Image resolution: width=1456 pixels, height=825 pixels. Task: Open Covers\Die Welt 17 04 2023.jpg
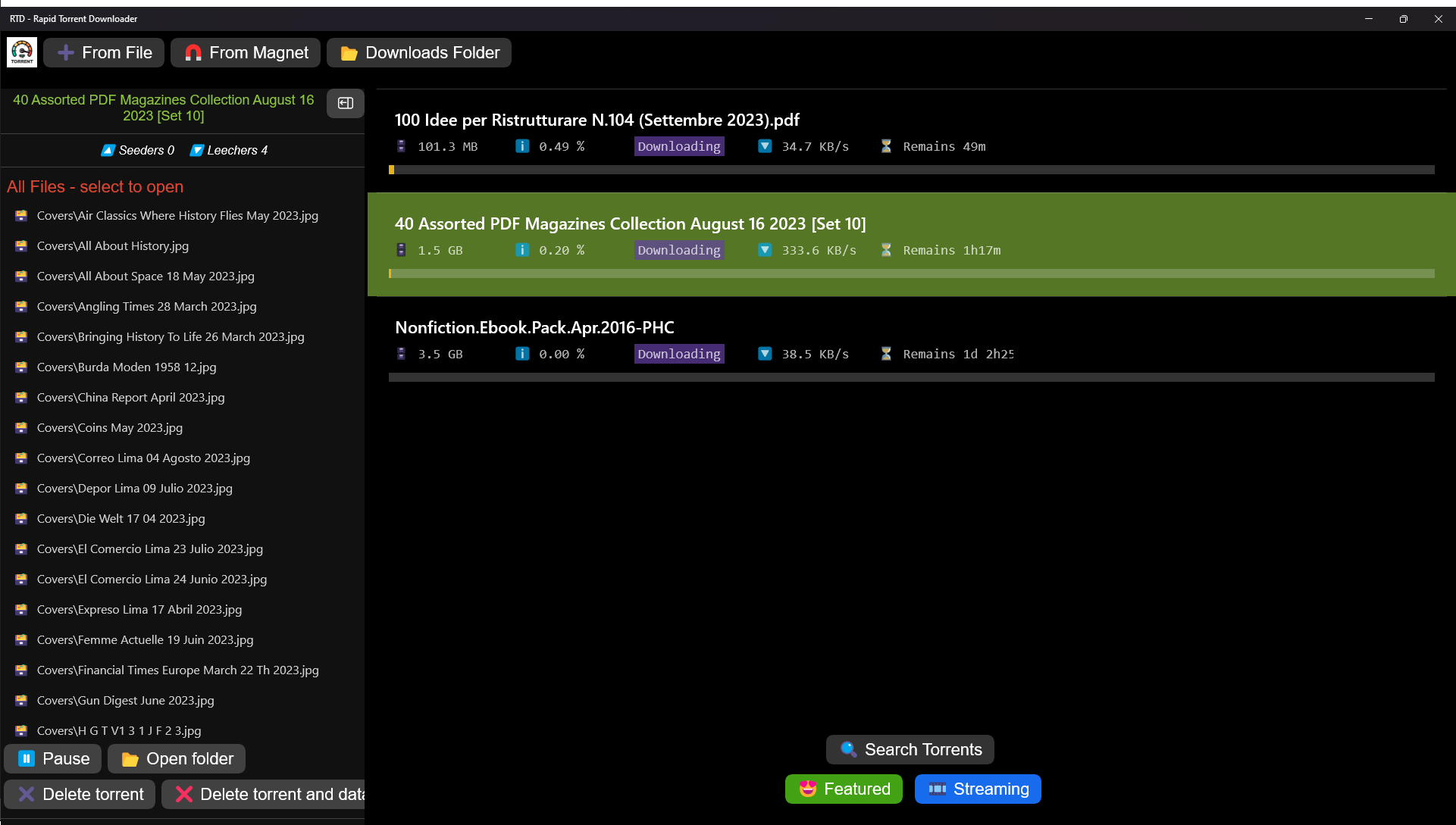[121, 518]
